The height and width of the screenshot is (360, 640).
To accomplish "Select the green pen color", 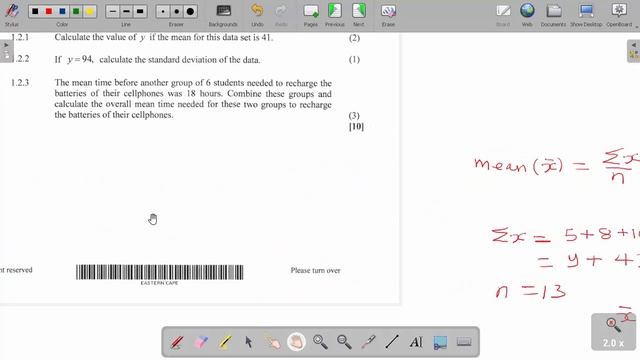I will click(x=76, y=11).
